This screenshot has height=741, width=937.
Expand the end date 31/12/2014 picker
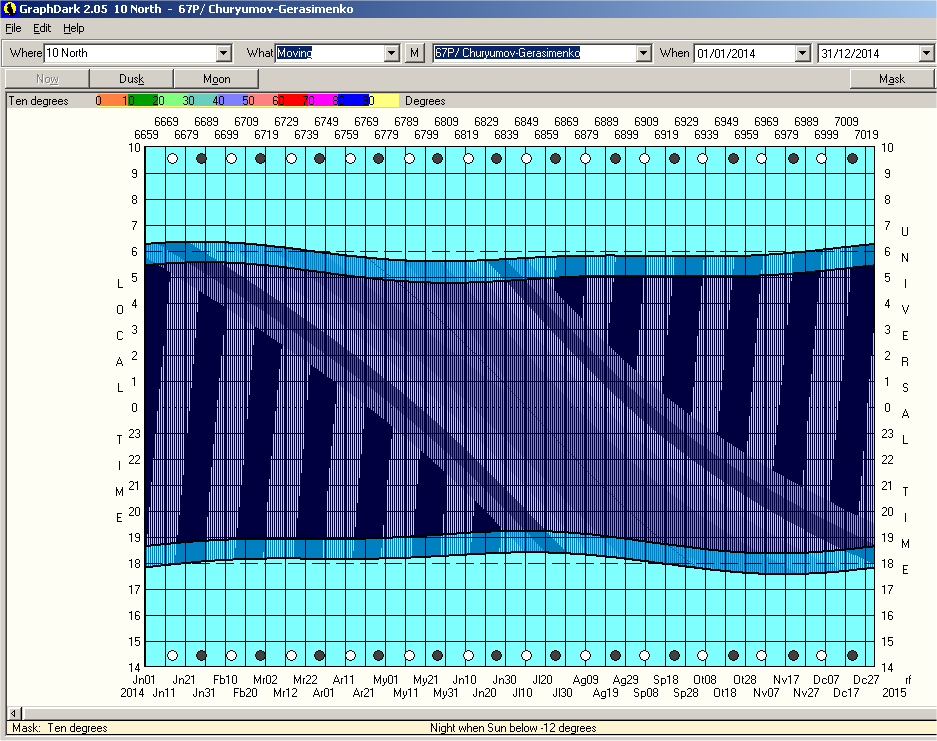926,53
